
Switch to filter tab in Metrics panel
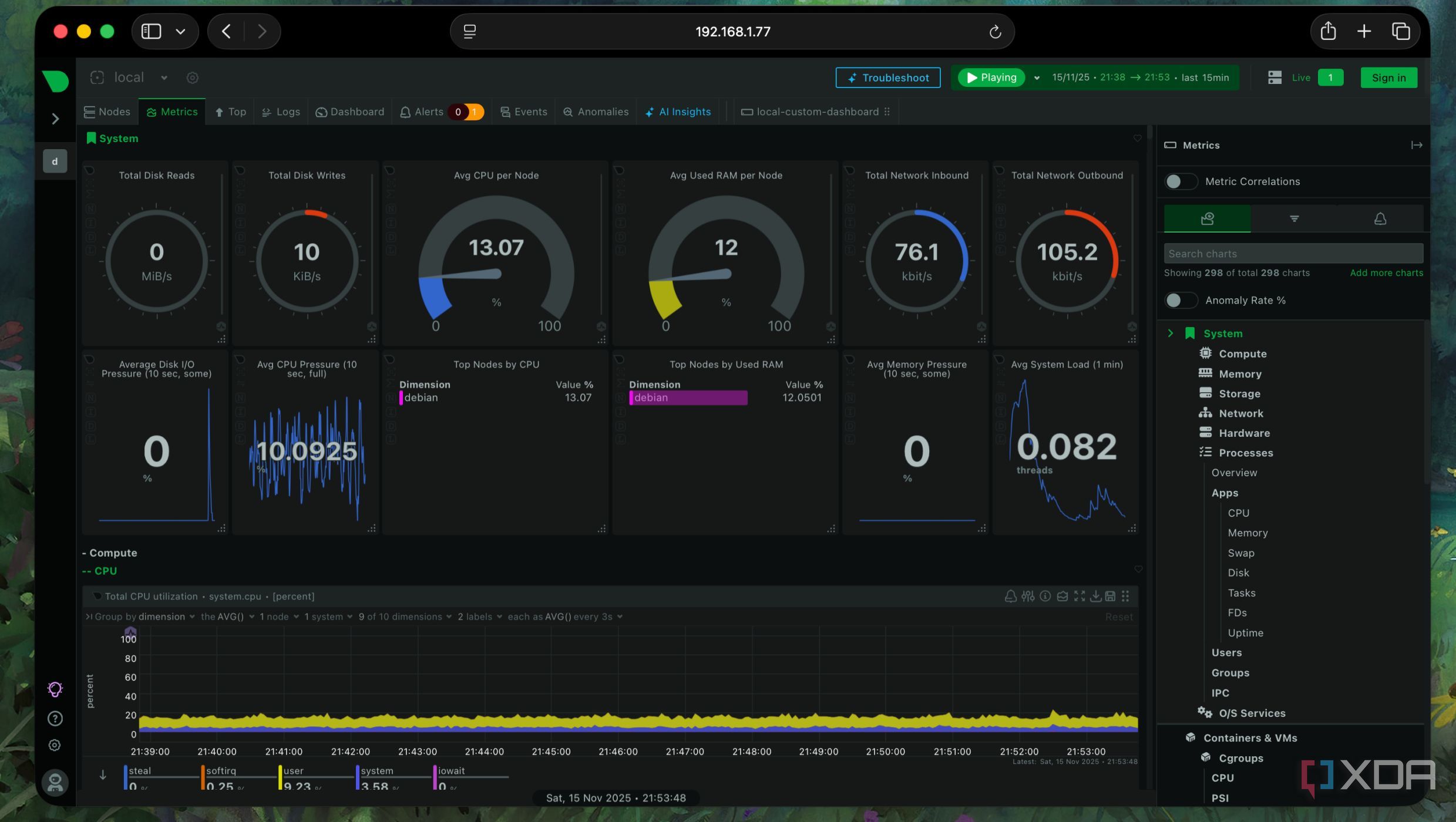tap(1293, 219)
